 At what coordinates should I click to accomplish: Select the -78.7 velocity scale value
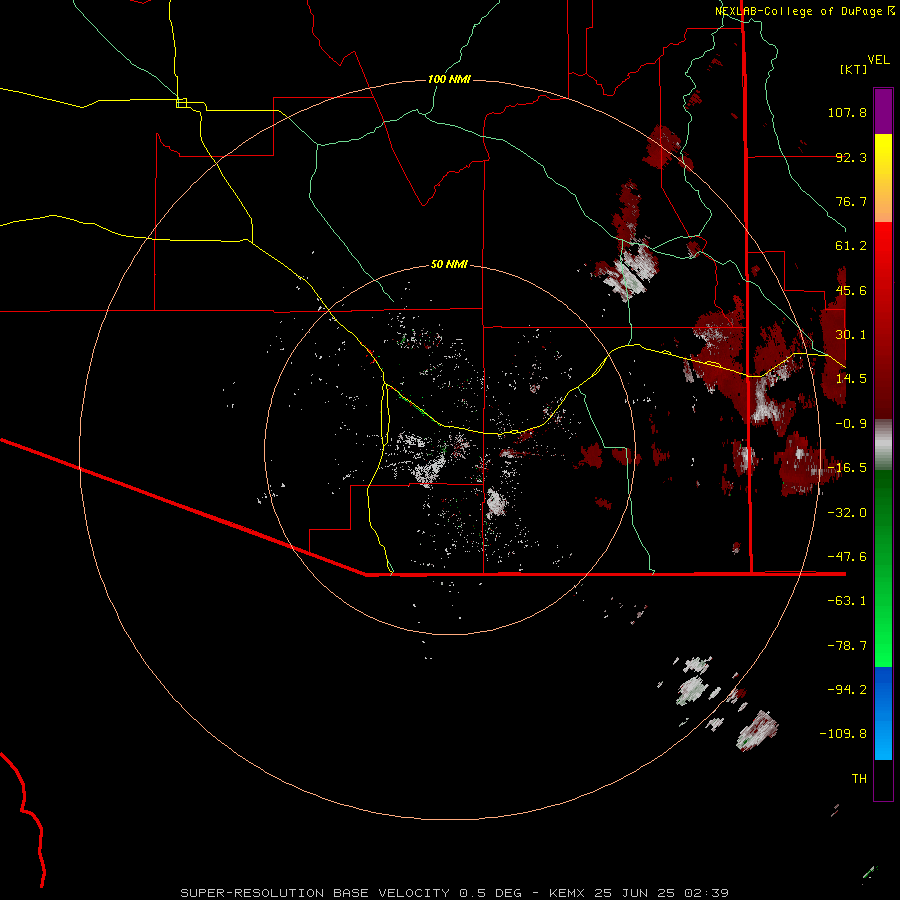(847, 646)
